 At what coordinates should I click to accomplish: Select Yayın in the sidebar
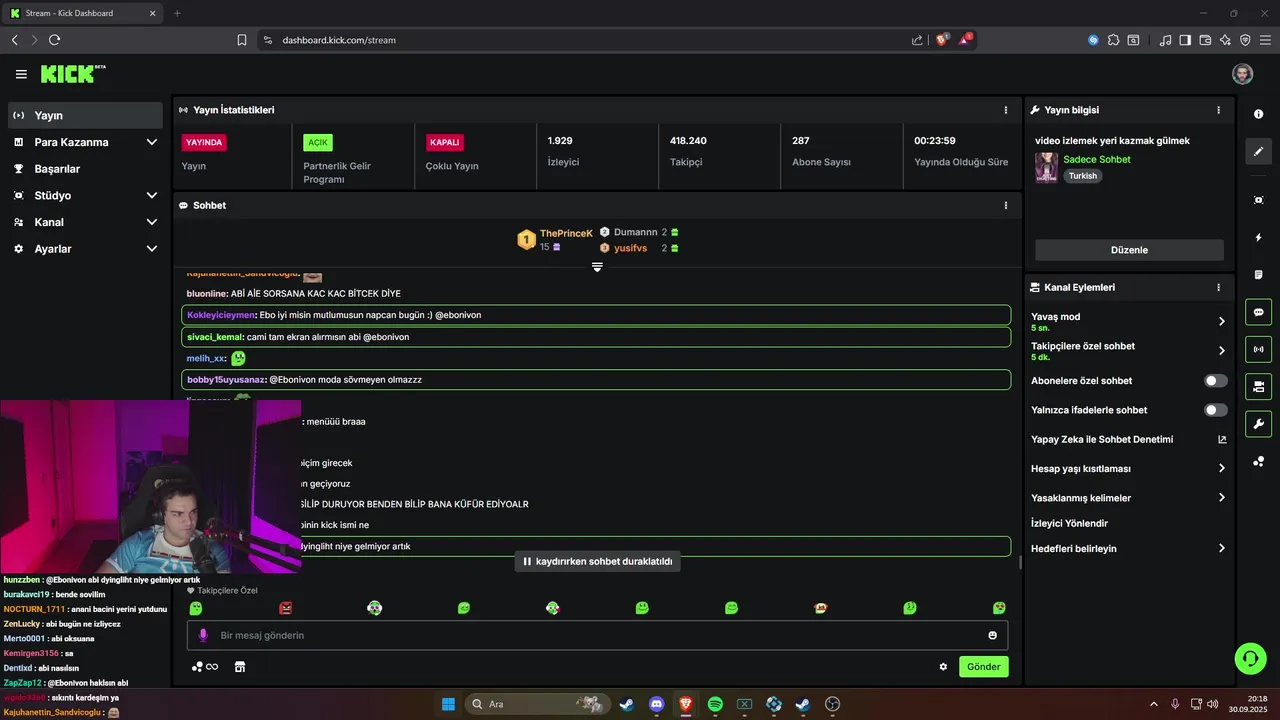click(85, 115)
